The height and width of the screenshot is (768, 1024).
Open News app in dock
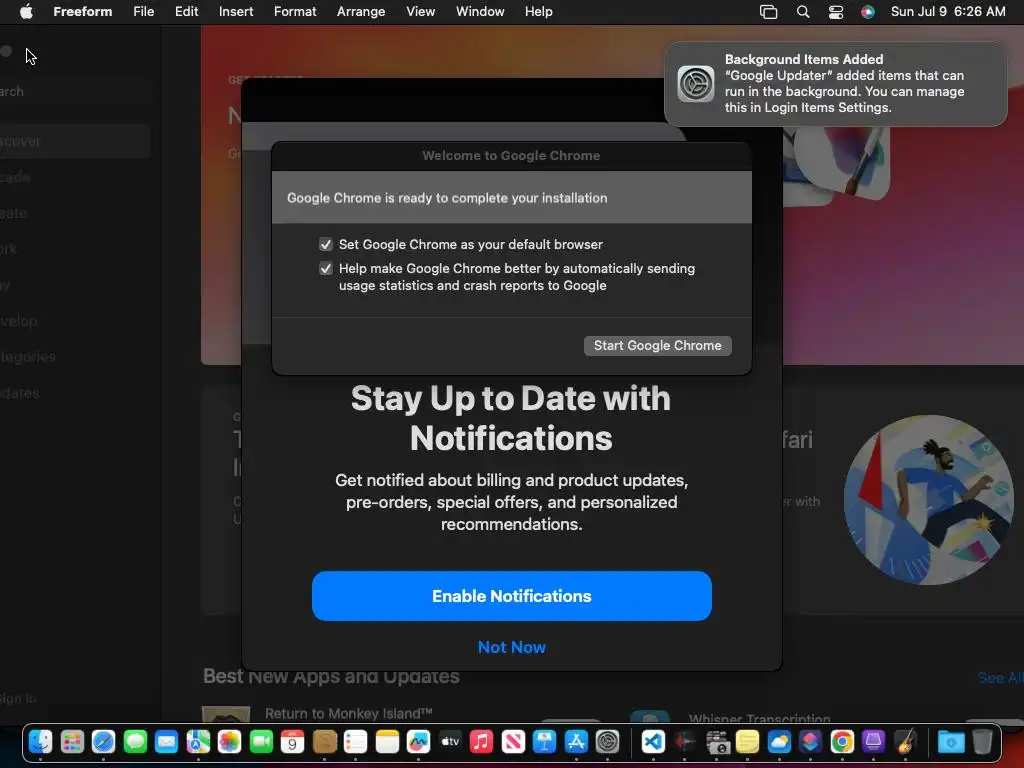point(513,742)
